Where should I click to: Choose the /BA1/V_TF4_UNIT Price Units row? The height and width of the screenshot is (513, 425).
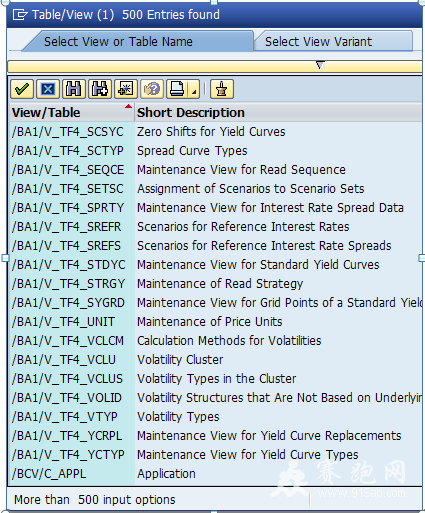[x=216, y=322]
